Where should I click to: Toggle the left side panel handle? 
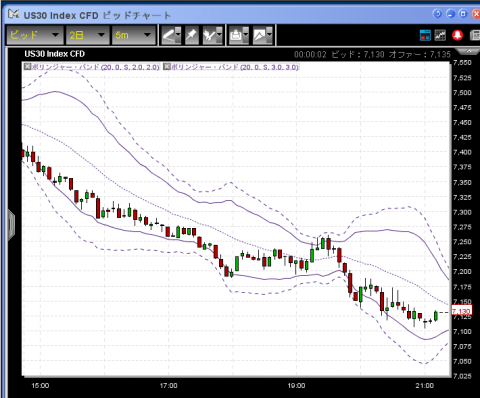11,224
